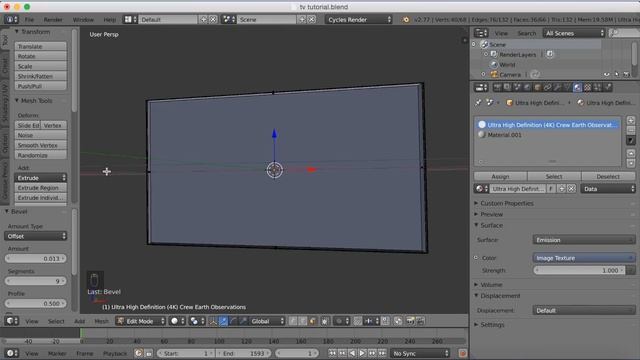Image resolution: width=640 pixels, height=360 pixels.
Task: Open the Constraints properties tab icon
Action: 547,87
